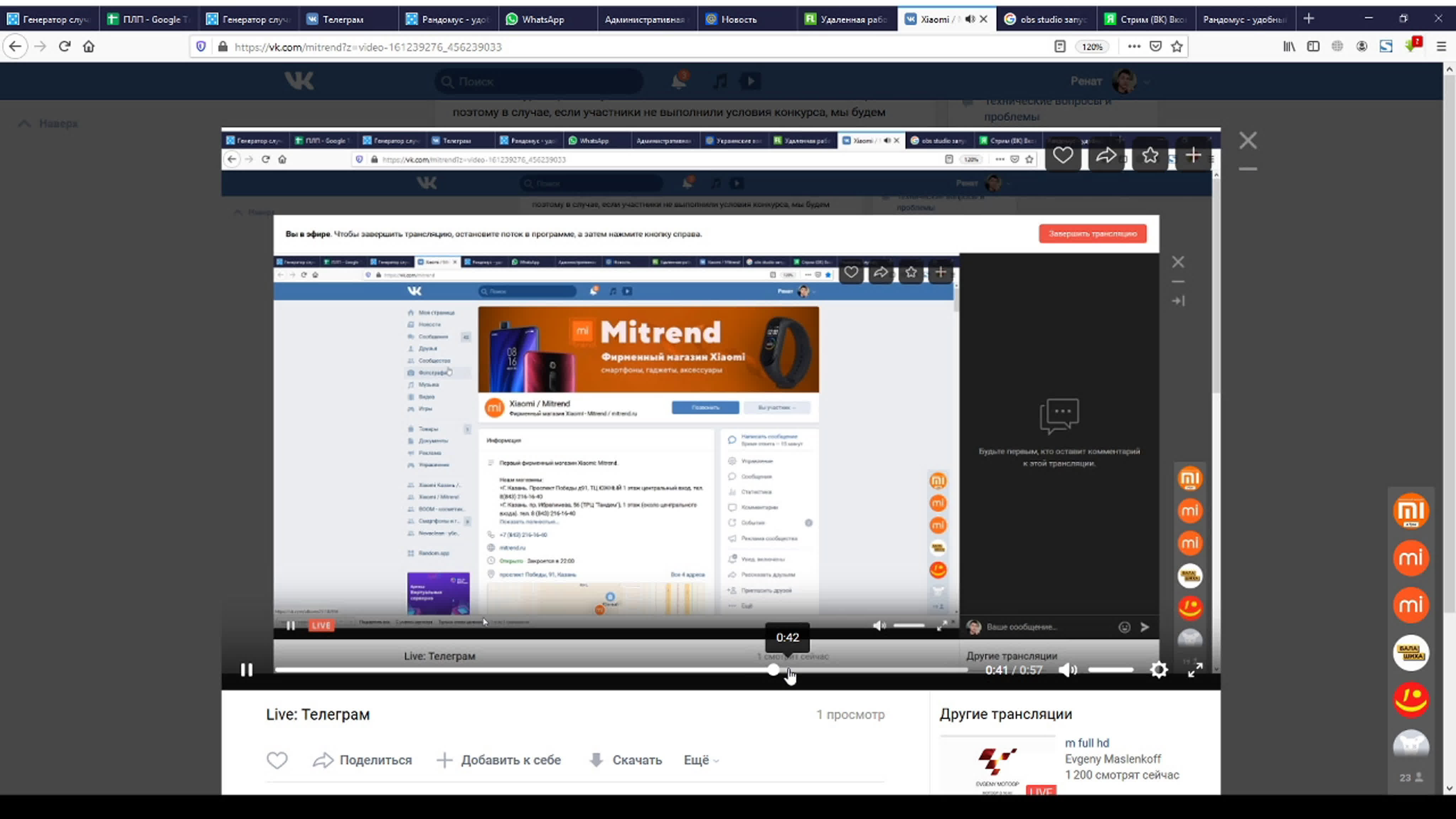Reload the current page
The height and width of the screenshot is (819, 1456).
pyautogui.click(x=64, y=47)
